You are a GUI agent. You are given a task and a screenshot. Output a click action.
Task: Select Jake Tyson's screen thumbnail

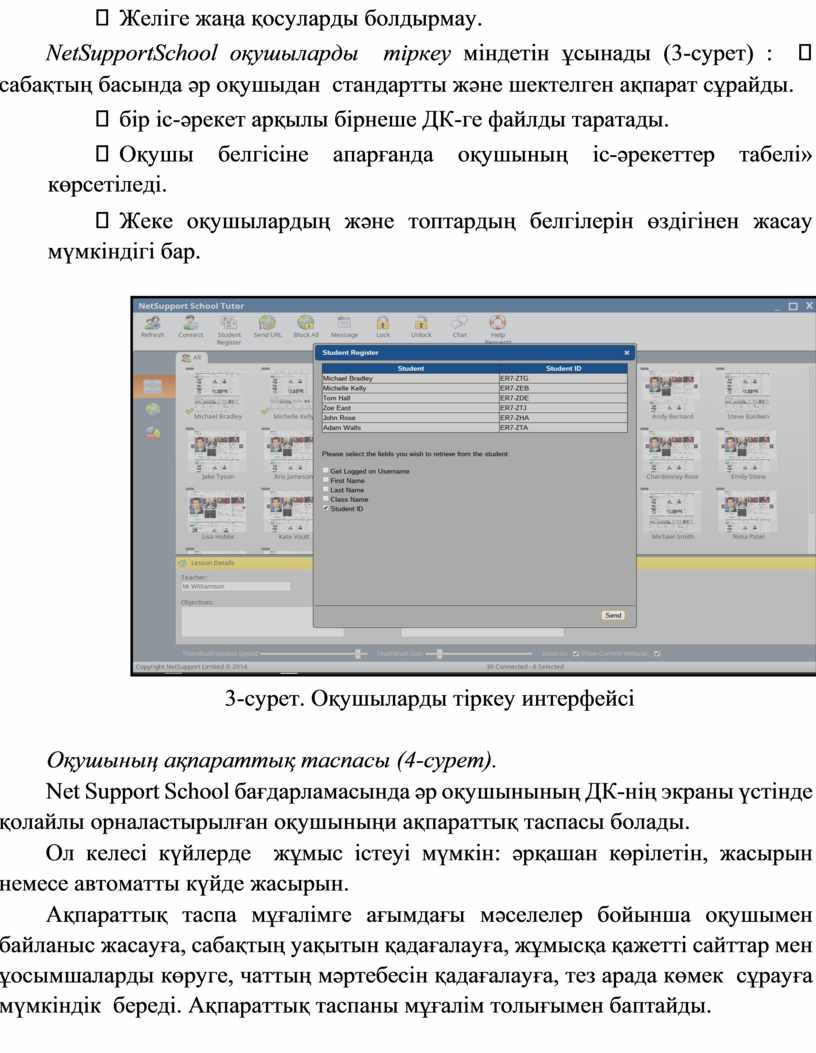[x=217, y=451]
